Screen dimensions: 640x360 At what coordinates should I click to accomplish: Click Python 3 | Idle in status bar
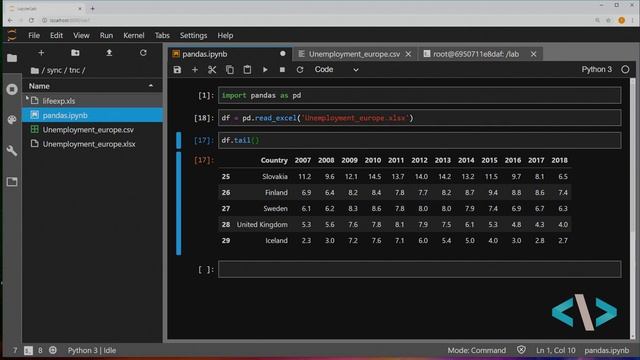[x=92, y=350]
